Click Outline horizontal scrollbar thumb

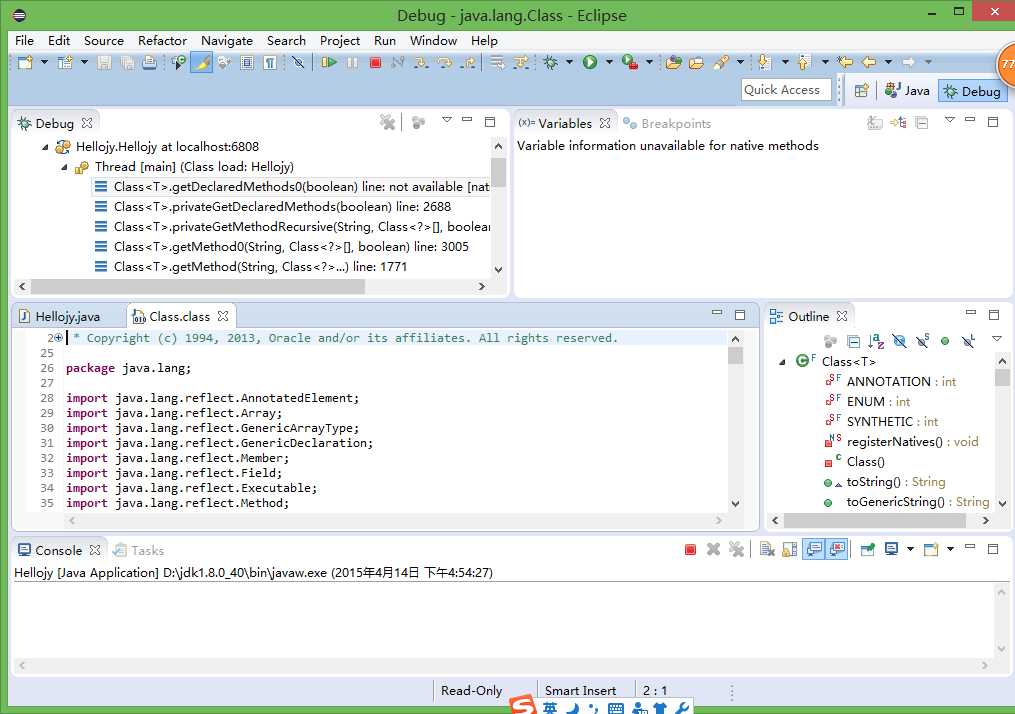pyautogui.click(x=875, y=520)
